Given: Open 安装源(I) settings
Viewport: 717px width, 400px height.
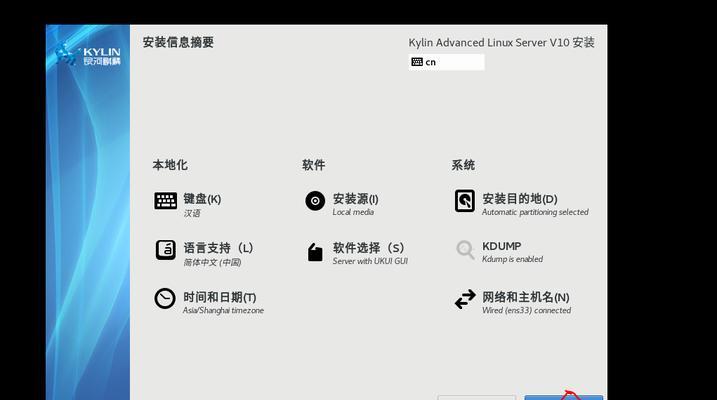Looking at the screenshot, I should point(355,199).
